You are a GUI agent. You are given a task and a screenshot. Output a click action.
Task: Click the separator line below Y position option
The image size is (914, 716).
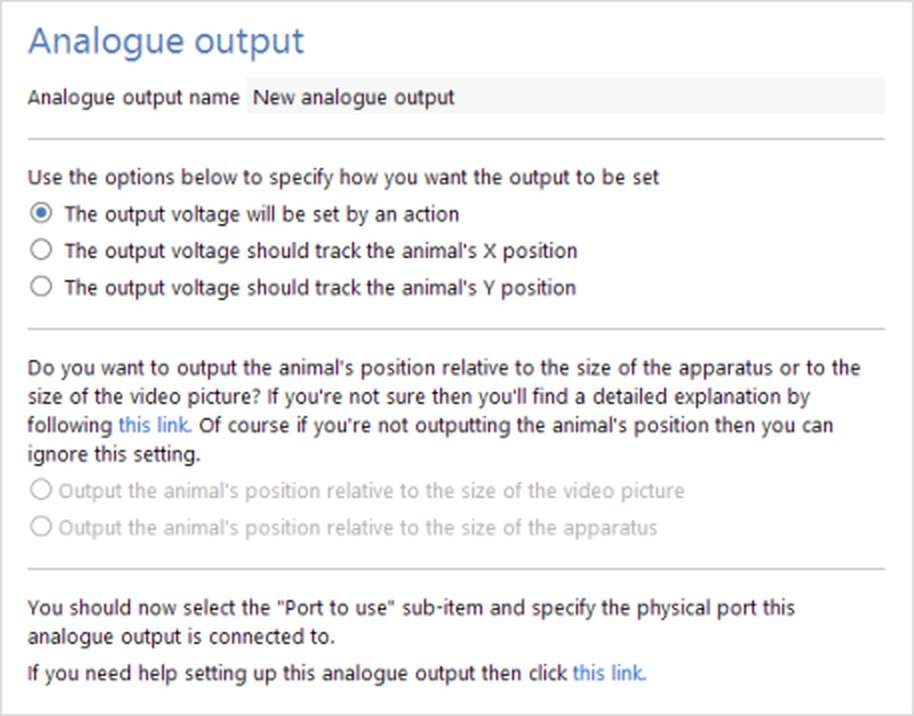coord(456,328)
